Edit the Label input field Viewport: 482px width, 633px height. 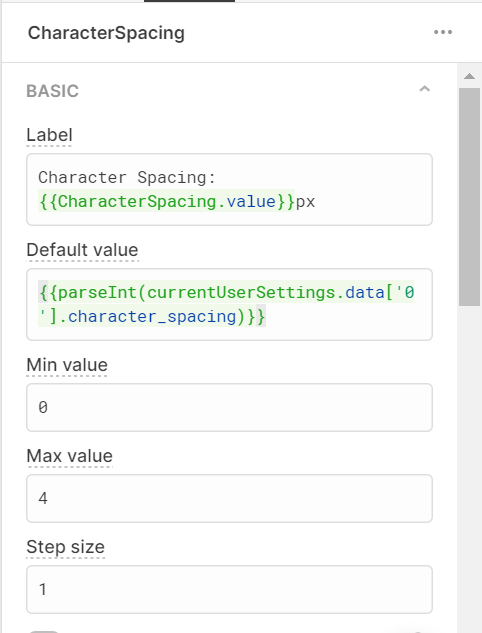229,189
